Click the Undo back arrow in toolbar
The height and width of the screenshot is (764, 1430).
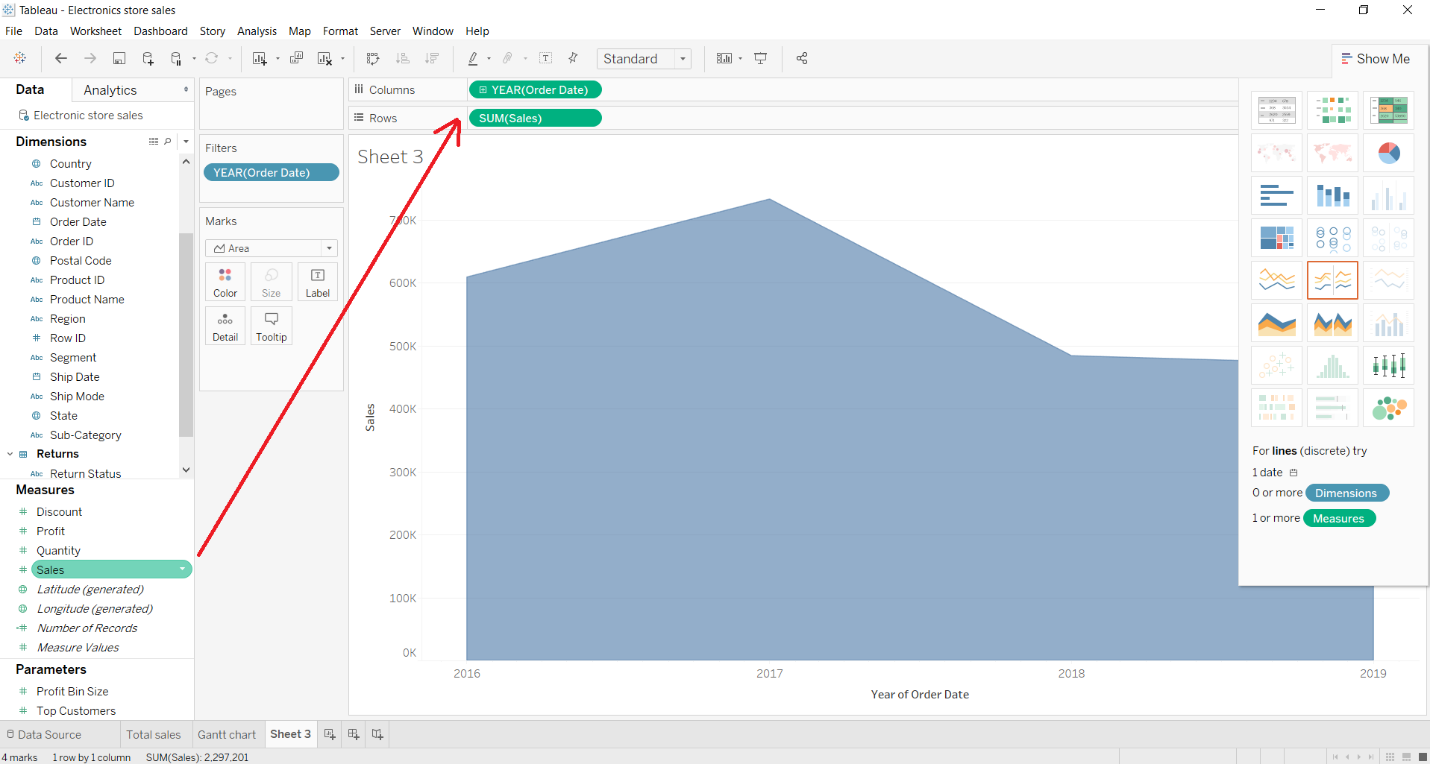click(61, 59)
